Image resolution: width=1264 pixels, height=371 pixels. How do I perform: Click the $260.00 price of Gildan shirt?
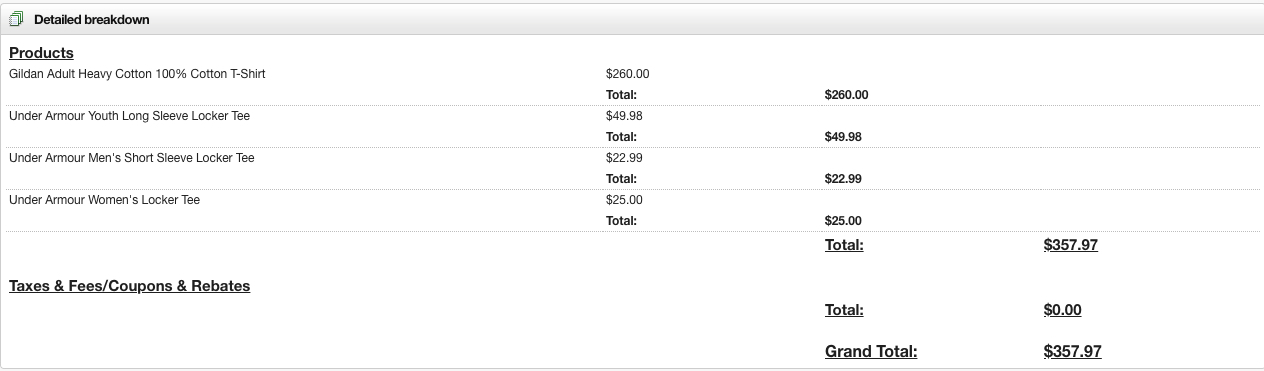(627, 74)
